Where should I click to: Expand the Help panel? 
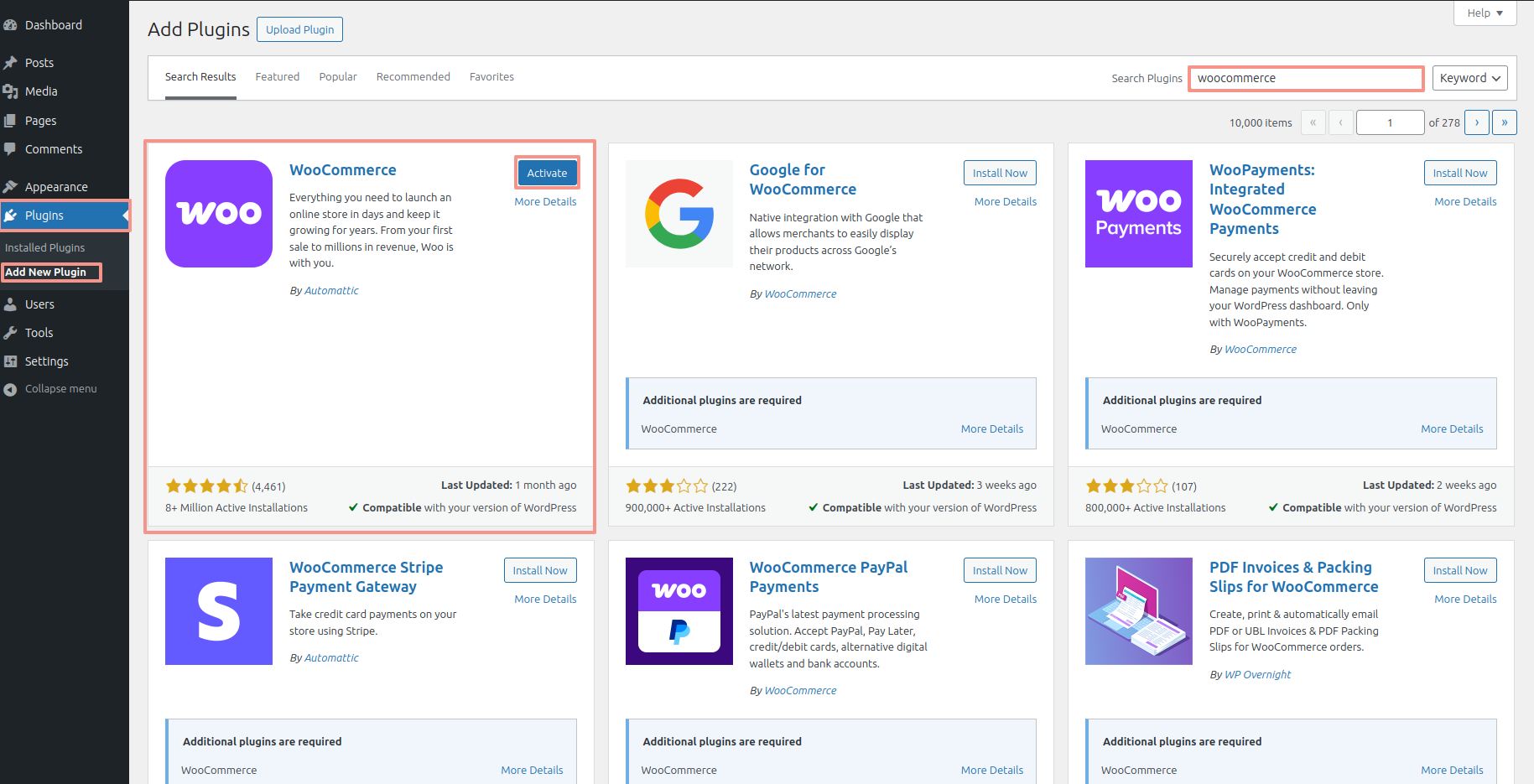1485,13
